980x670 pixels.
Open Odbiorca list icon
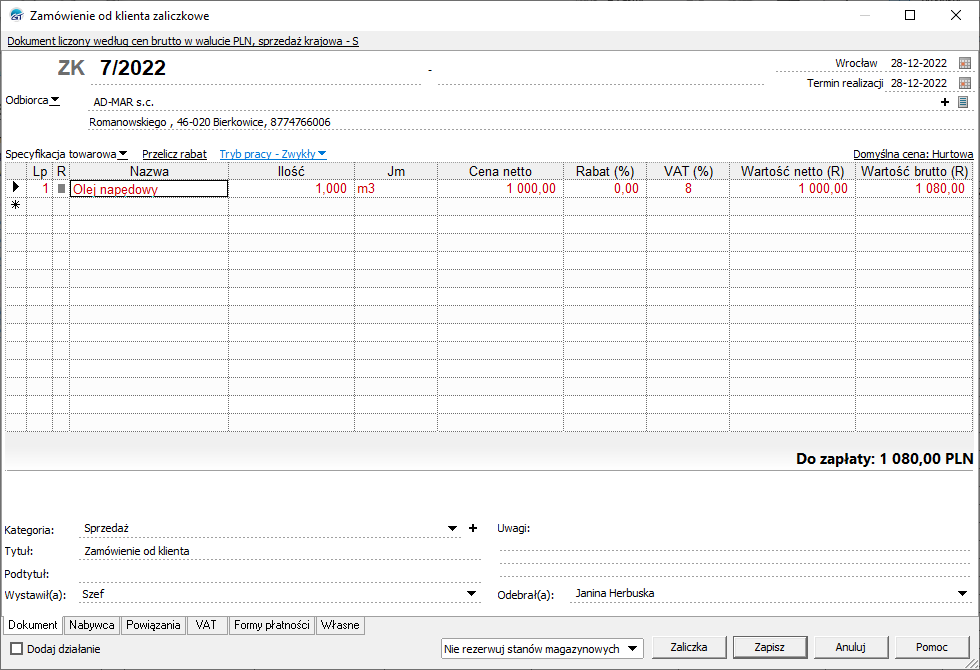tap(963, 102)
